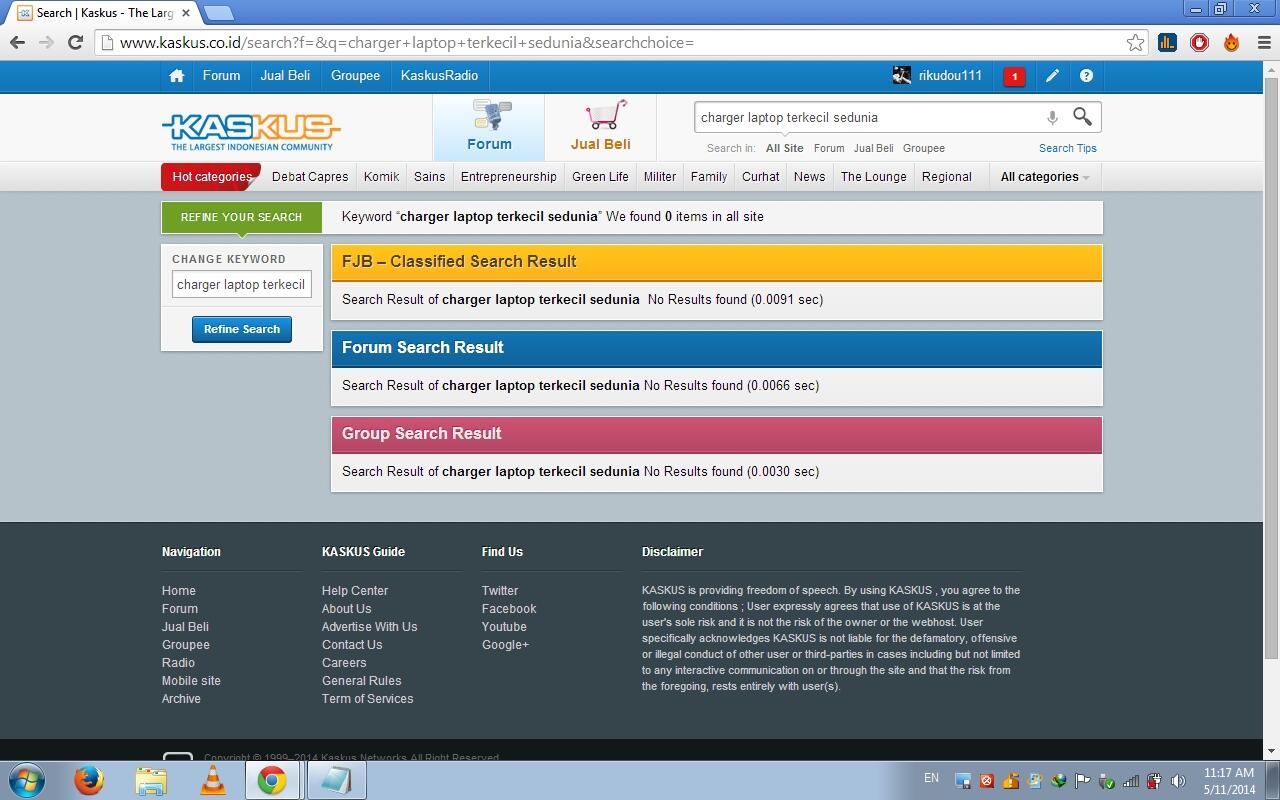Image resolution: width=1280 pixels, height=800 pixels.
Task: Click the red power extension icon
Action: 1199,42
